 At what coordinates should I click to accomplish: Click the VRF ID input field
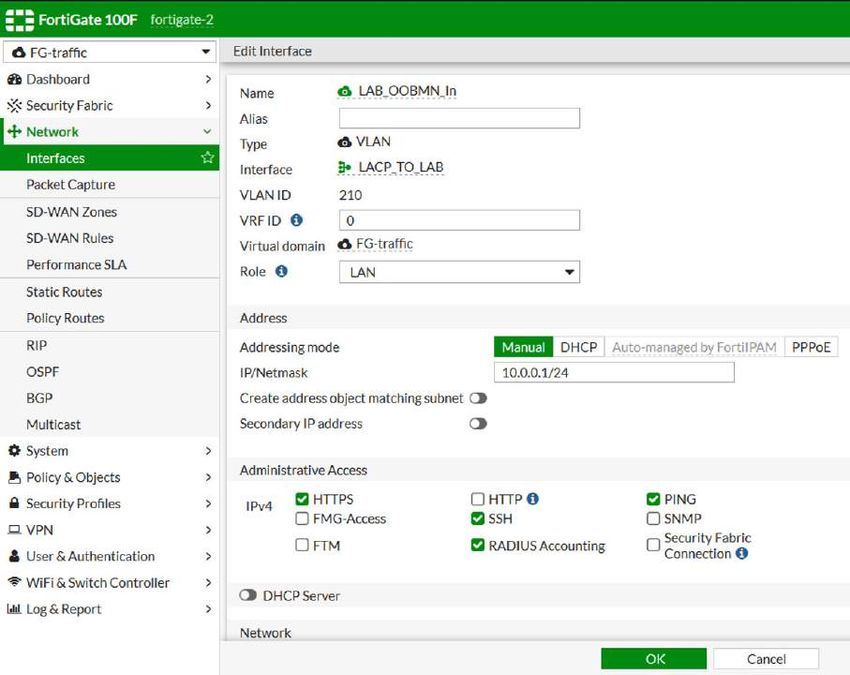click(459, 220)
